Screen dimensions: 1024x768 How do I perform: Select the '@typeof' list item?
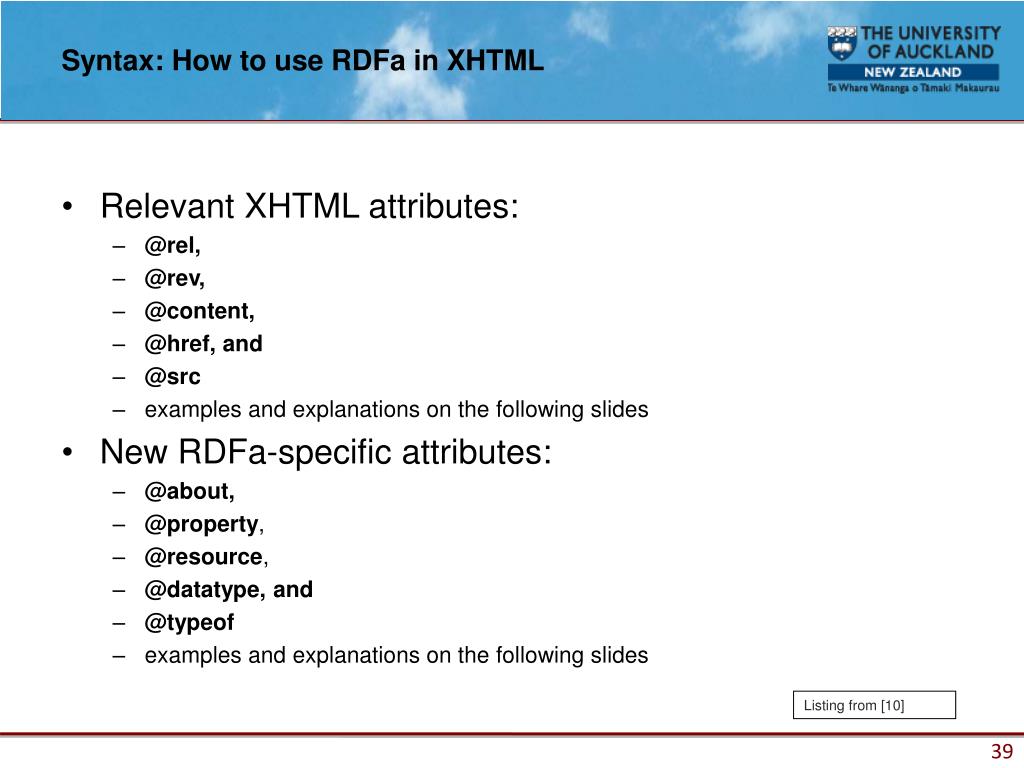coord(189,622)
